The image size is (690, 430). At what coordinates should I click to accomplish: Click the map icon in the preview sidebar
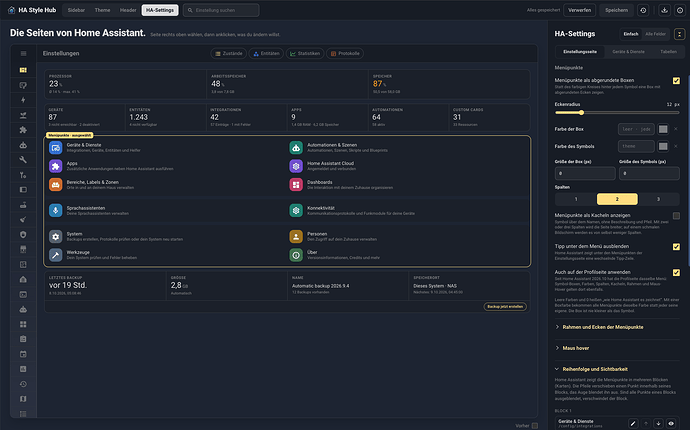(23, 399)
